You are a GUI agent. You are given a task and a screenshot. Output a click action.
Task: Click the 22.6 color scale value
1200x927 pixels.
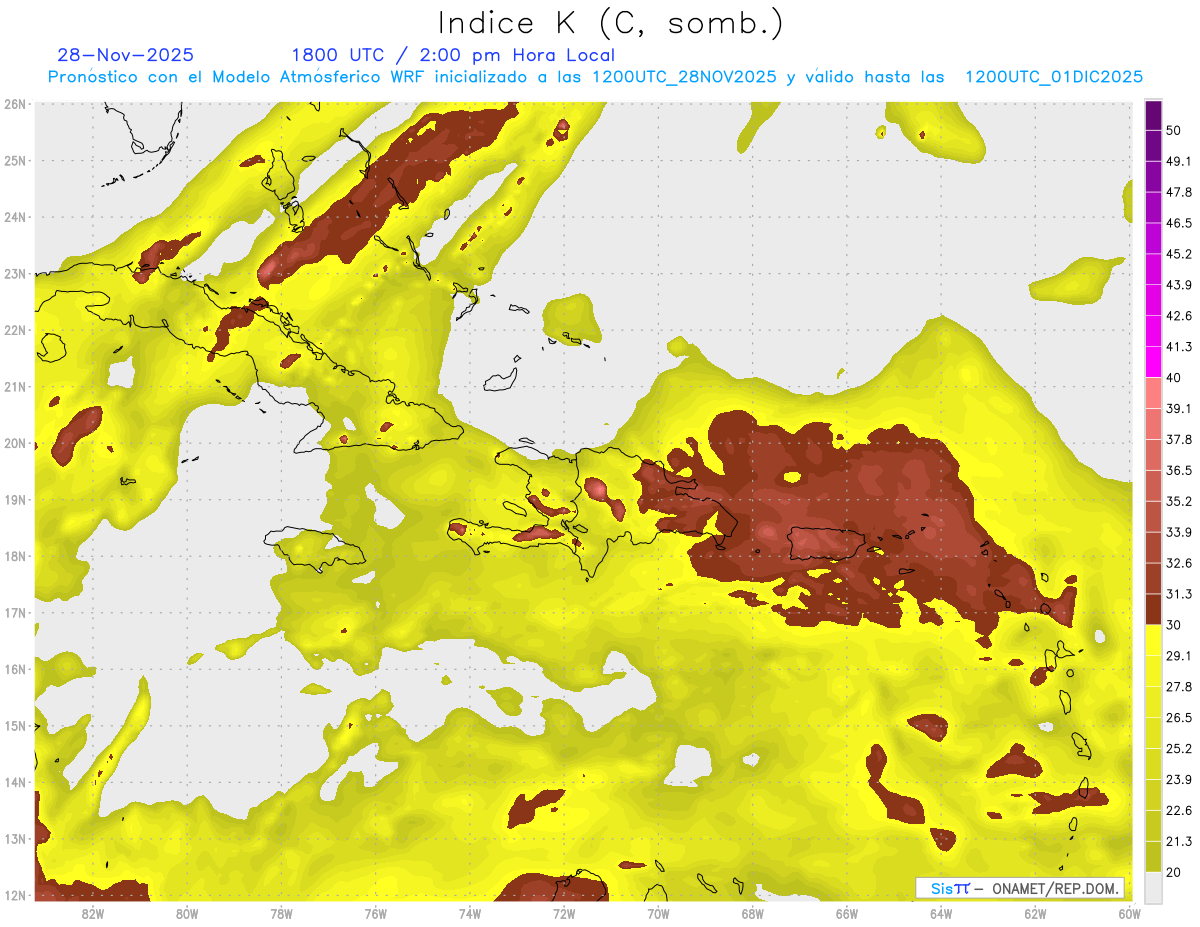(x=1179, y=811)
